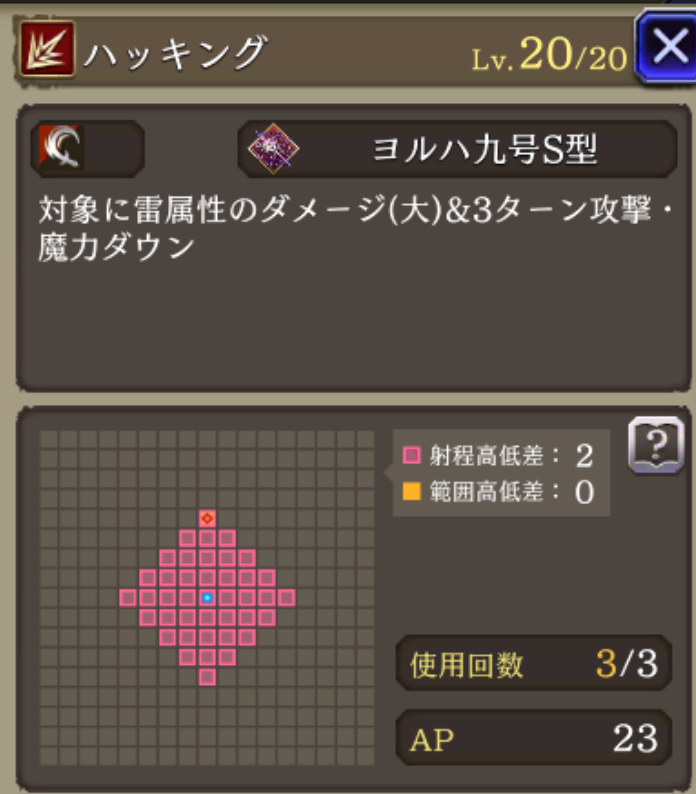696x794 pixels.
Task: Tap the purple diamond vision card icon
Action: tap(273, 149)
